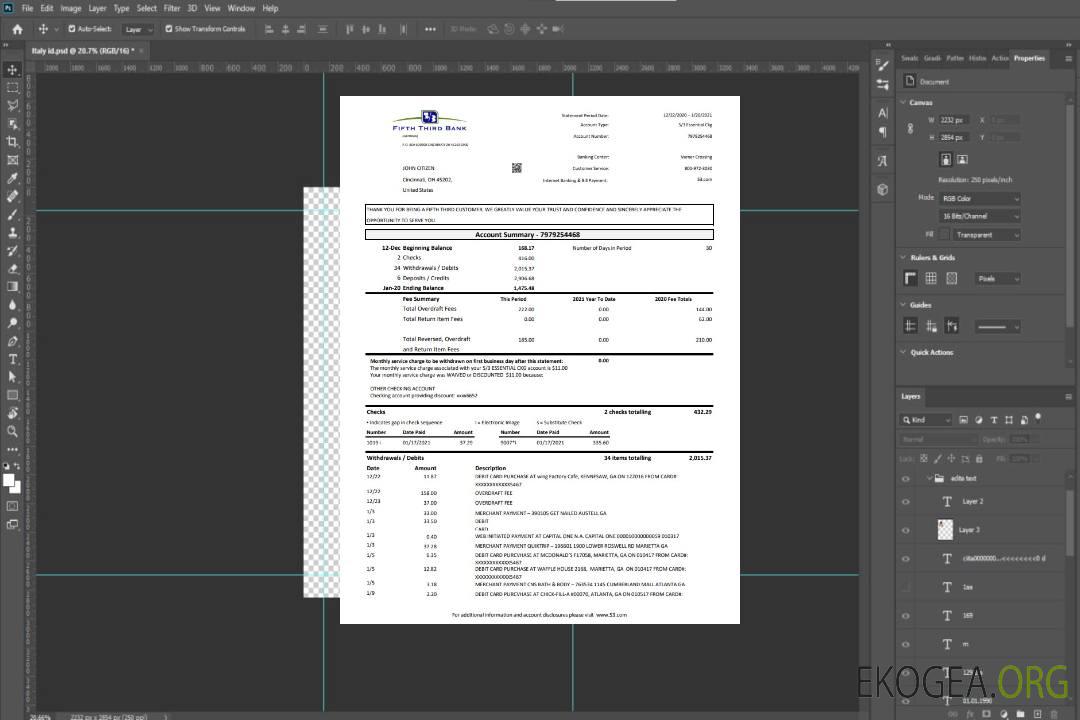Viewport: 1080px width, 720px height.
Task: Click the more options ellipsis in options bar
Action: (430, 29)
